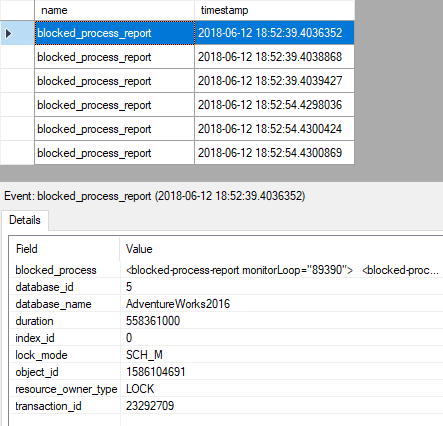Click the highlighted blocked_process_report name cell

pyautogui.click(x=114, y=33)
